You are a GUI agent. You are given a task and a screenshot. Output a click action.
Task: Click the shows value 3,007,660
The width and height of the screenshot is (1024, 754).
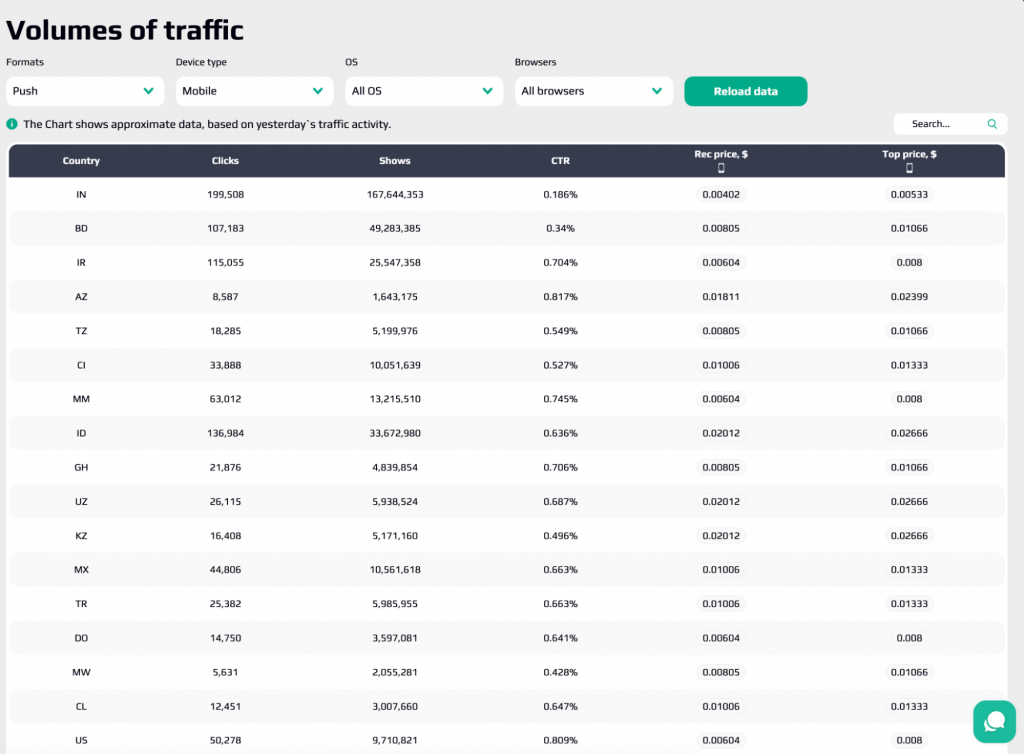tap(395, 706)
